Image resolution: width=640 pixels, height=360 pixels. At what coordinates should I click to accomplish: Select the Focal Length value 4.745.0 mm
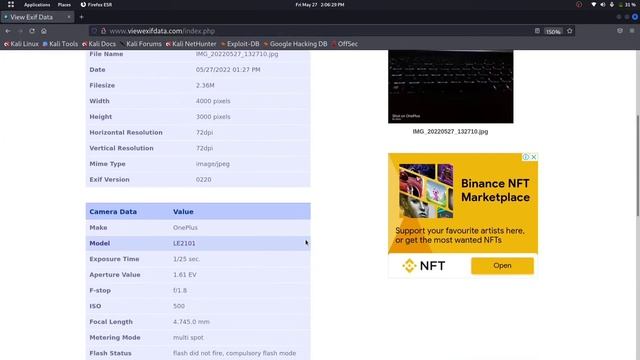[191, 322]
